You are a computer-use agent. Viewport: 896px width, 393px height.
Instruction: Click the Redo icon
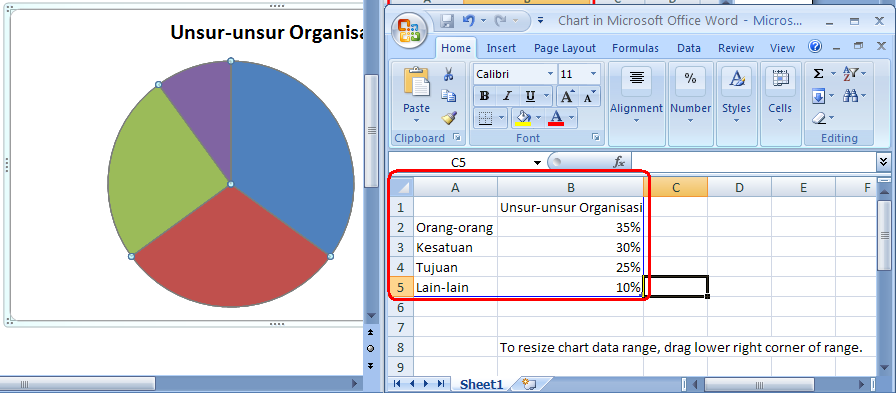500,21
